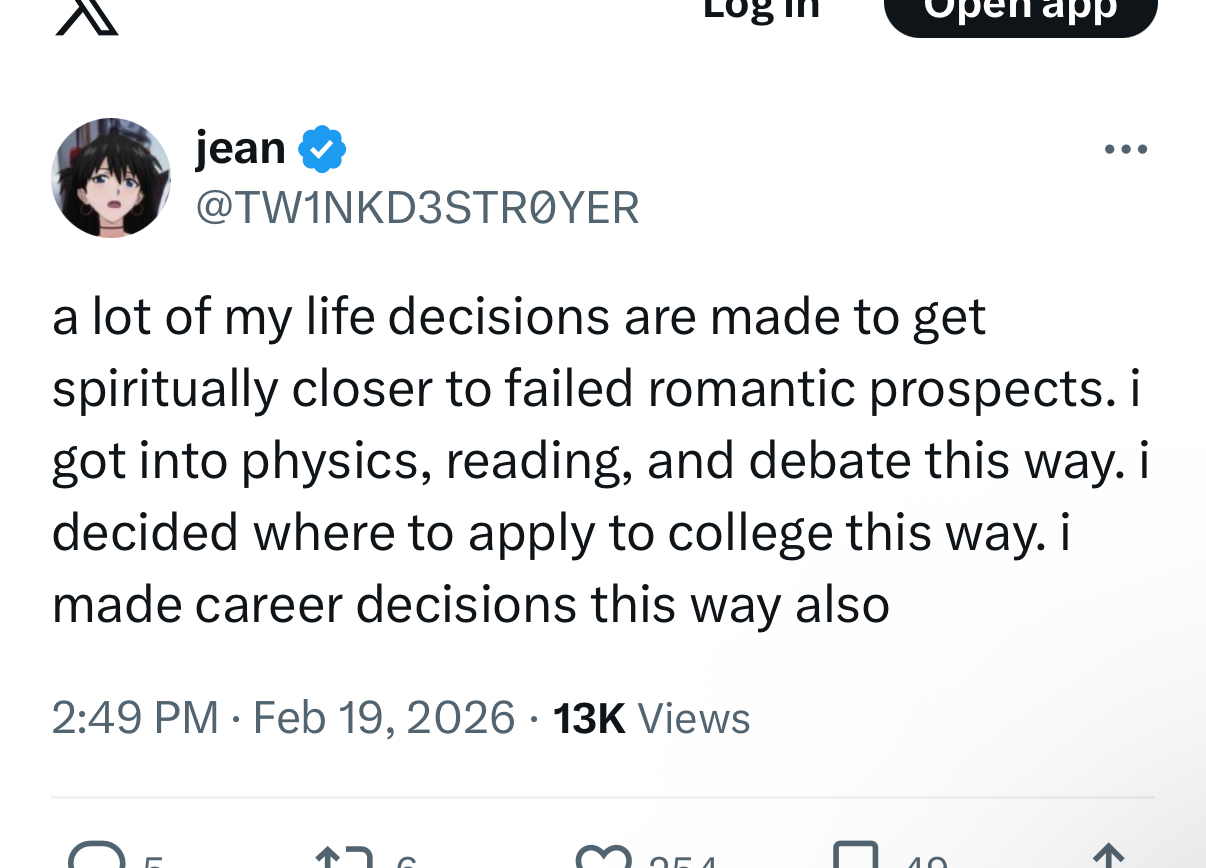Visit the @TW1NKD3STR0YER handle link
This screenshot has width=1206, height=868.
417,207
